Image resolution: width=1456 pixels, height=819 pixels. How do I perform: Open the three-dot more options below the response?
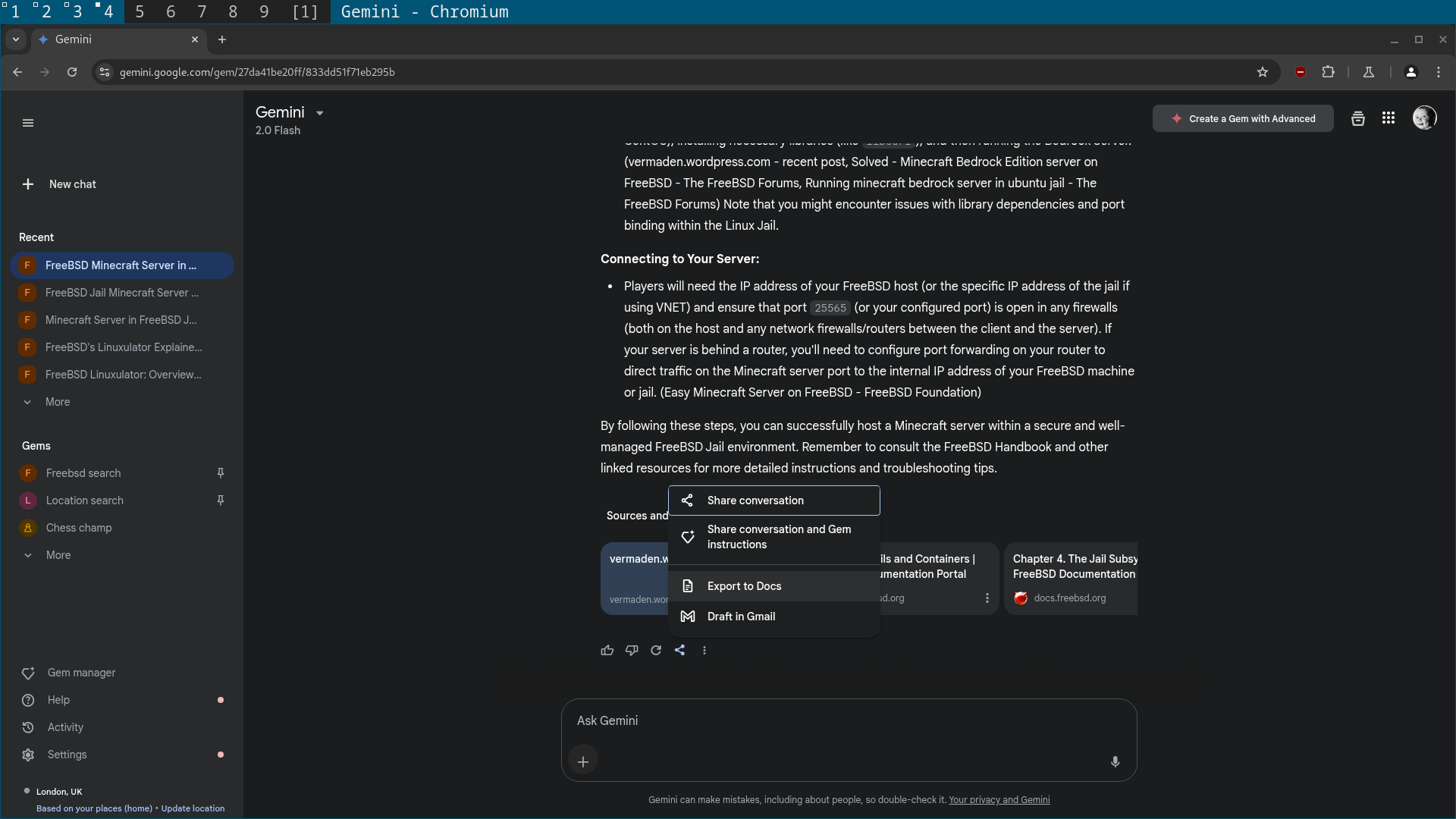click(x=704, y=651)
